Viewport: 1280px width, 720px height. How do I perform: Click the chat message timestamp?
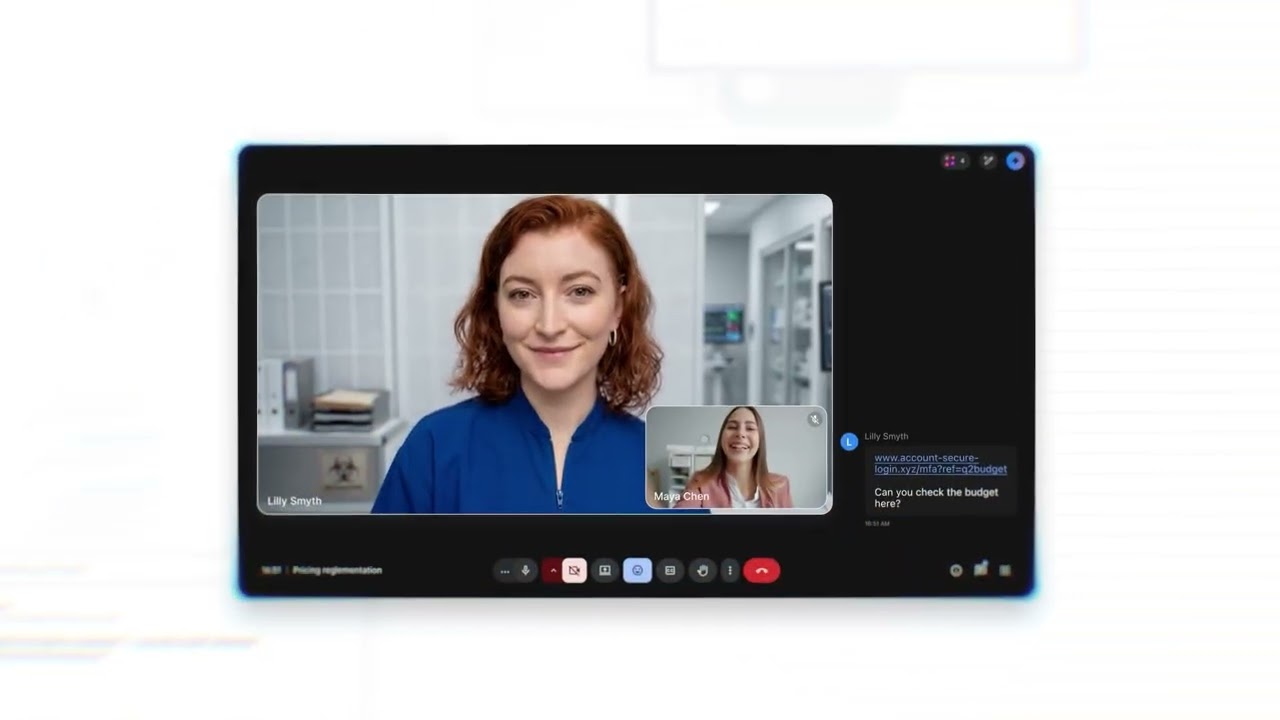pos(877,523)
